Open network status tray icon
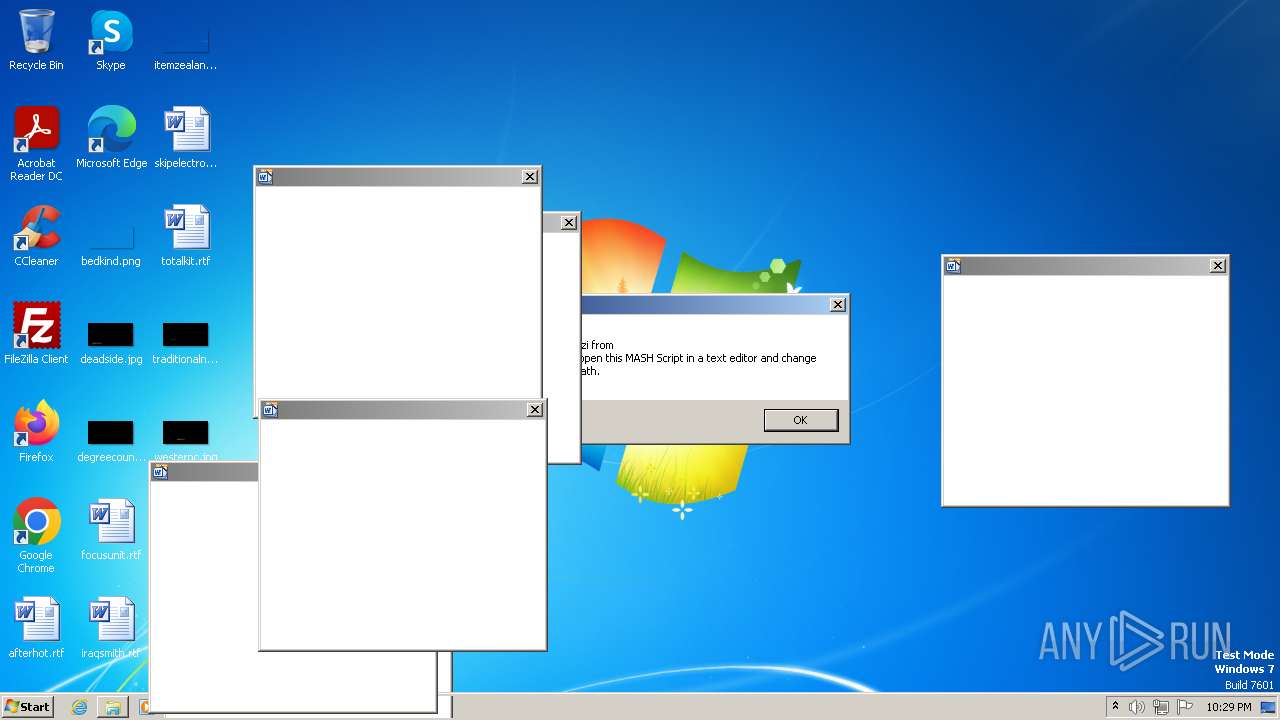Viewport: 1280px width, 720px height. 1161,707
